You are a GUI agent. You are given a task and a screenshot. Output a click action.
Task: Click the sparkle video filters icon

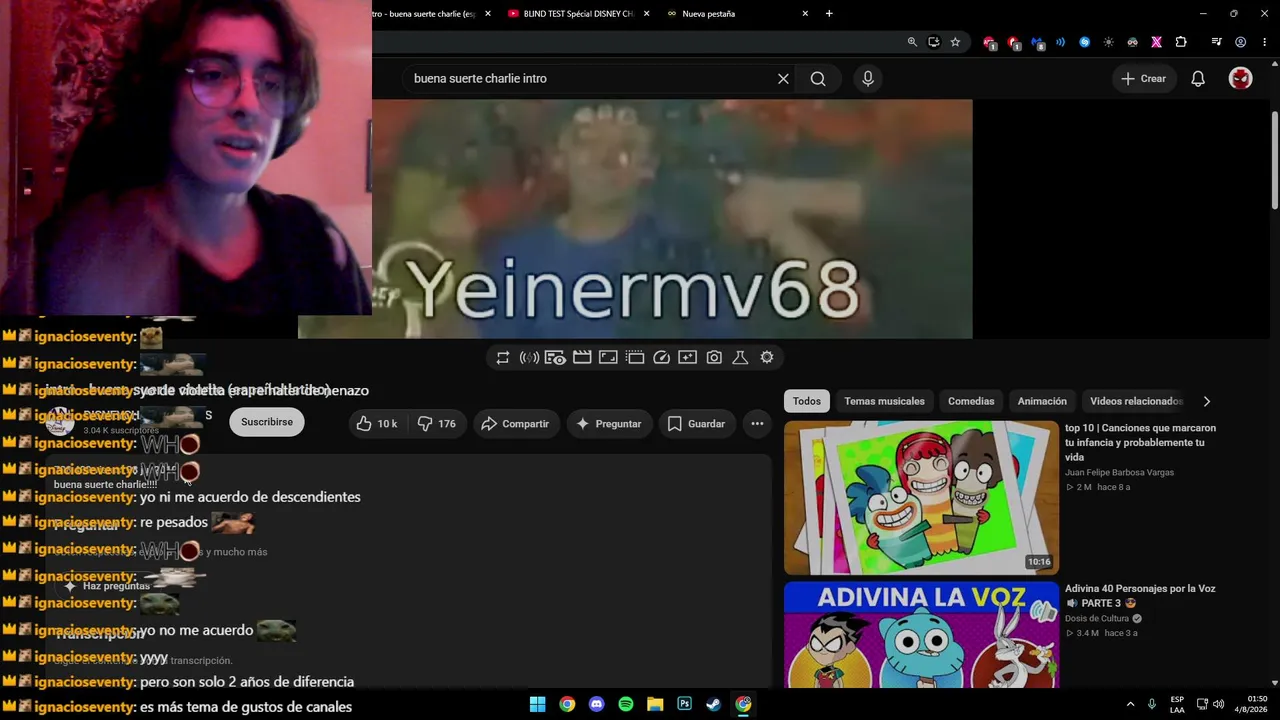[x=687, y=357]
